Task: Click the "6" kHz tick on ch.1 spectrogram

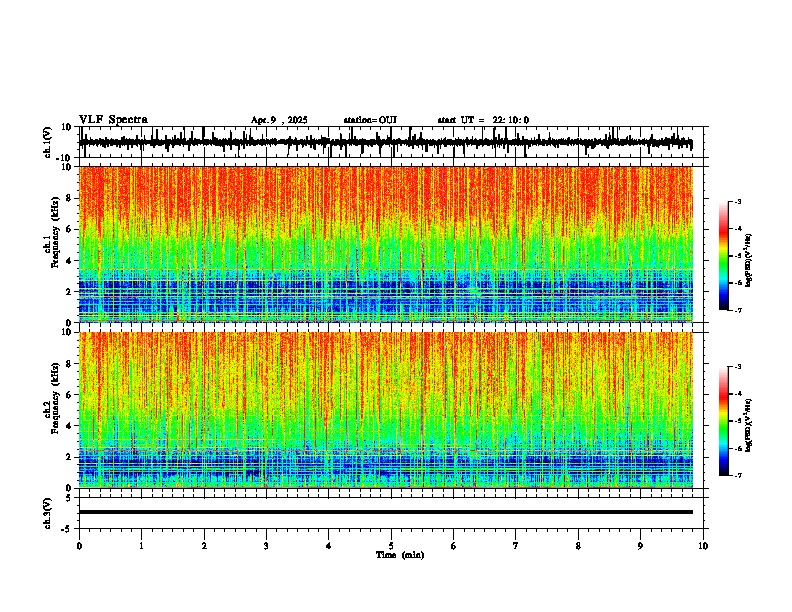Action: point(69,230)
